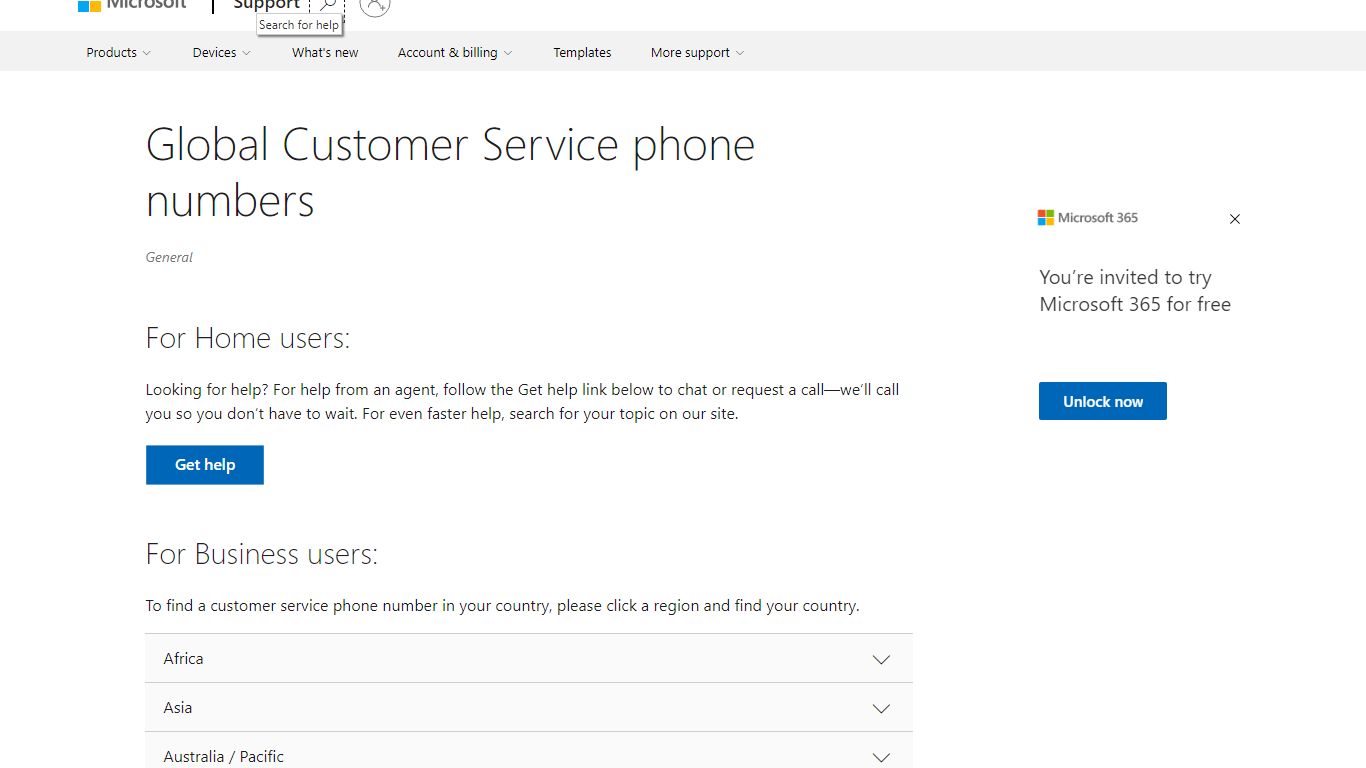1366x768 pixels.
Task: Click the search magnifier icon
Action: click(x=327, y=4)
